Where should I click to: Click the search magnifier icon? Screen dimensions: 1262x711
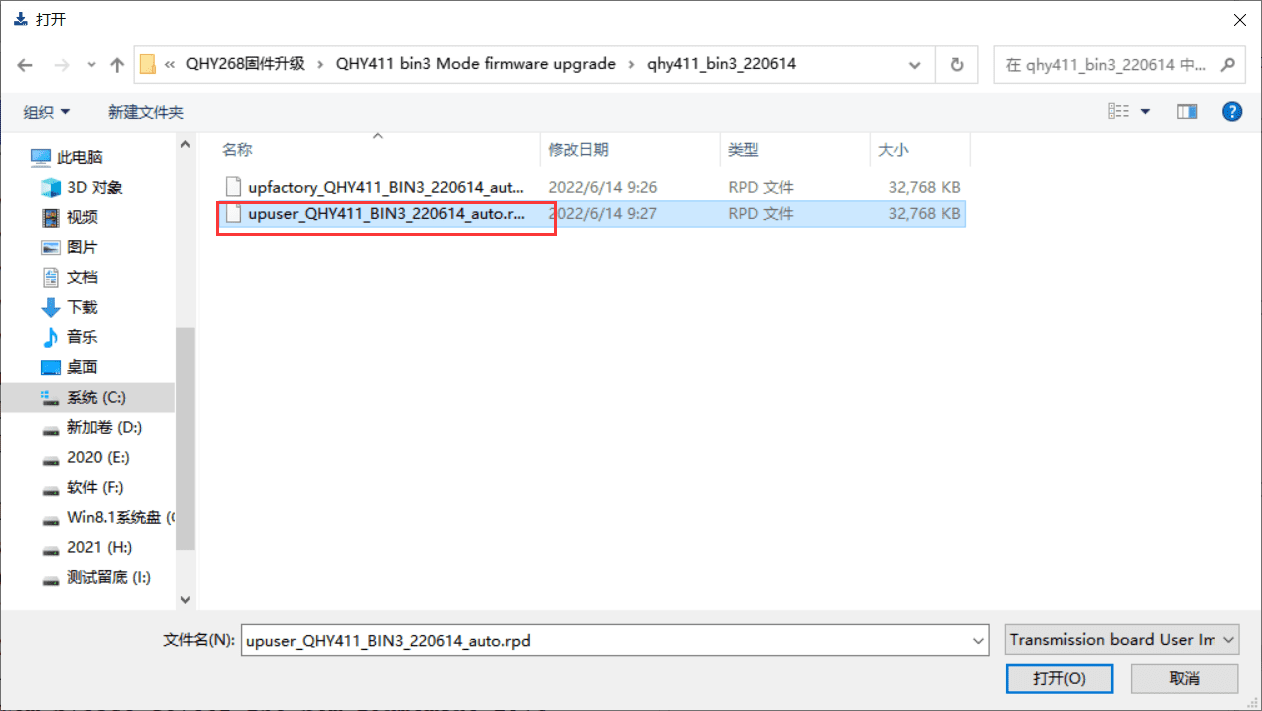(1228, 64)
